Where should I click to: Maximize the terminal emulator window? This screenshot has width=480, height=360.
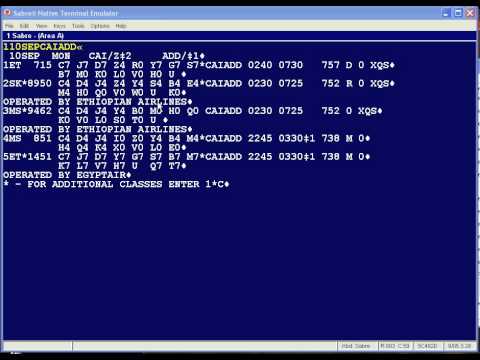(x=458, y=13)
